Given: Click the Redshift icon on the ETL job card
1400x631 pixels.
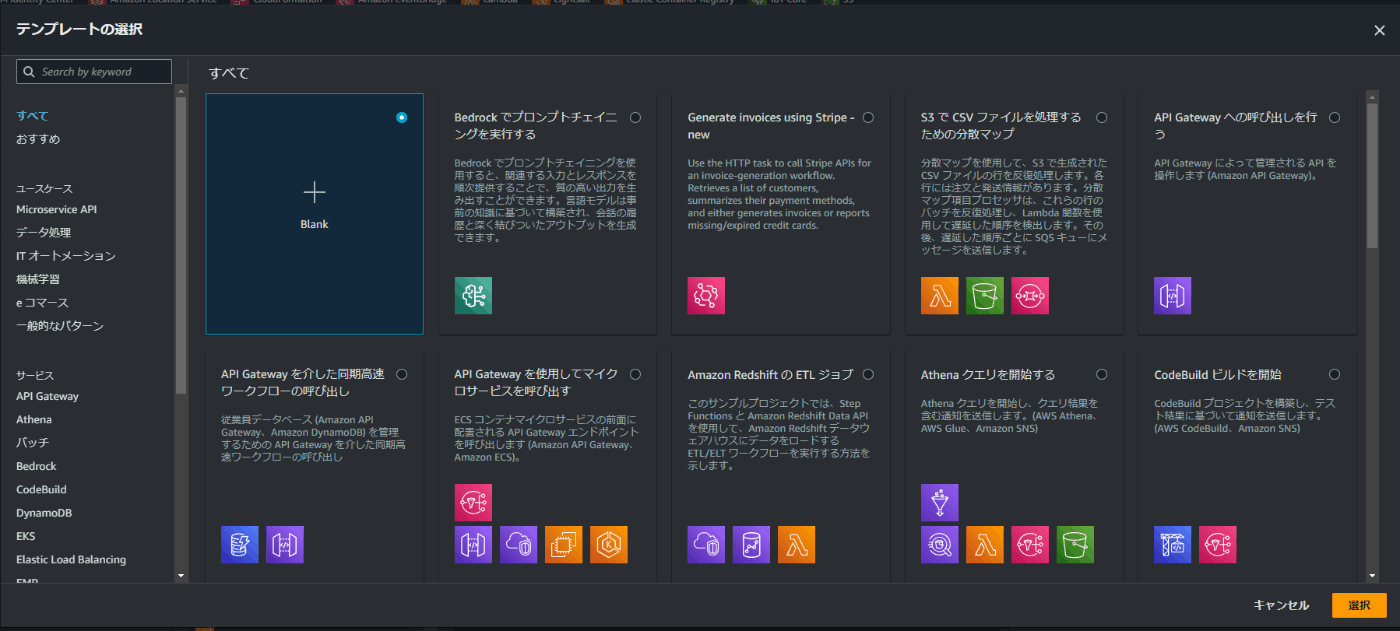Looking at the screenshot, I should point(751,545).
